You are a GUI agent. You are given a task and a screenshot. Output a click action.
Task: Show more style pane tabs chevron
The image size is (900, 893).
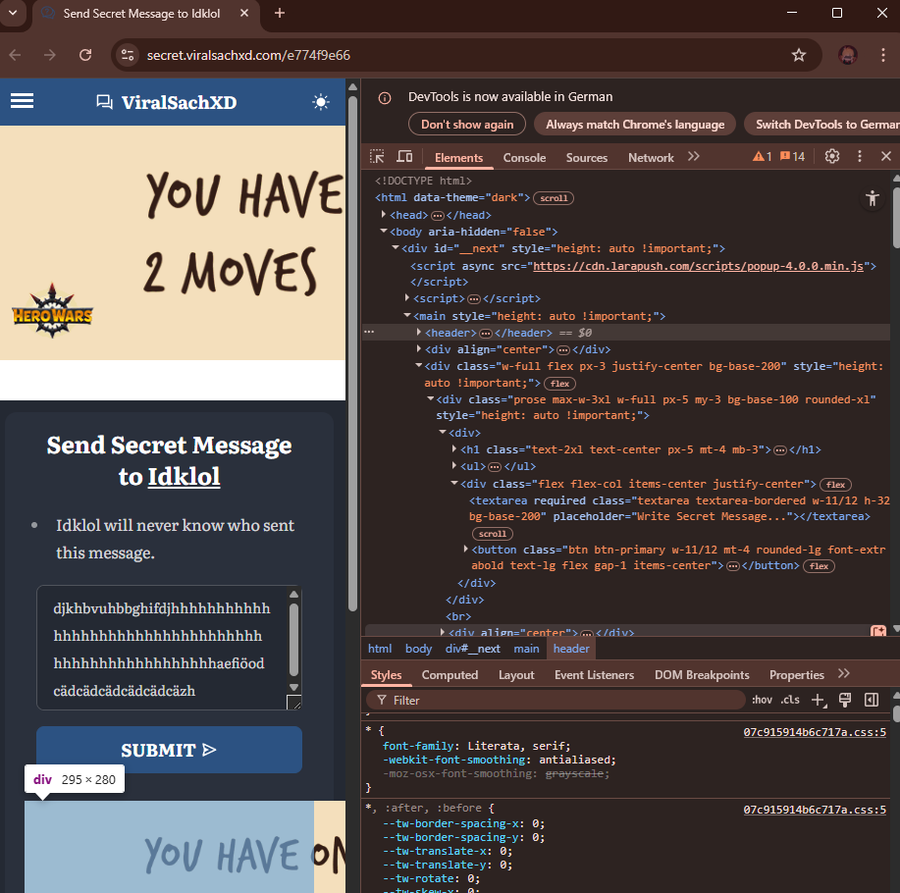[x=843, y=674]
